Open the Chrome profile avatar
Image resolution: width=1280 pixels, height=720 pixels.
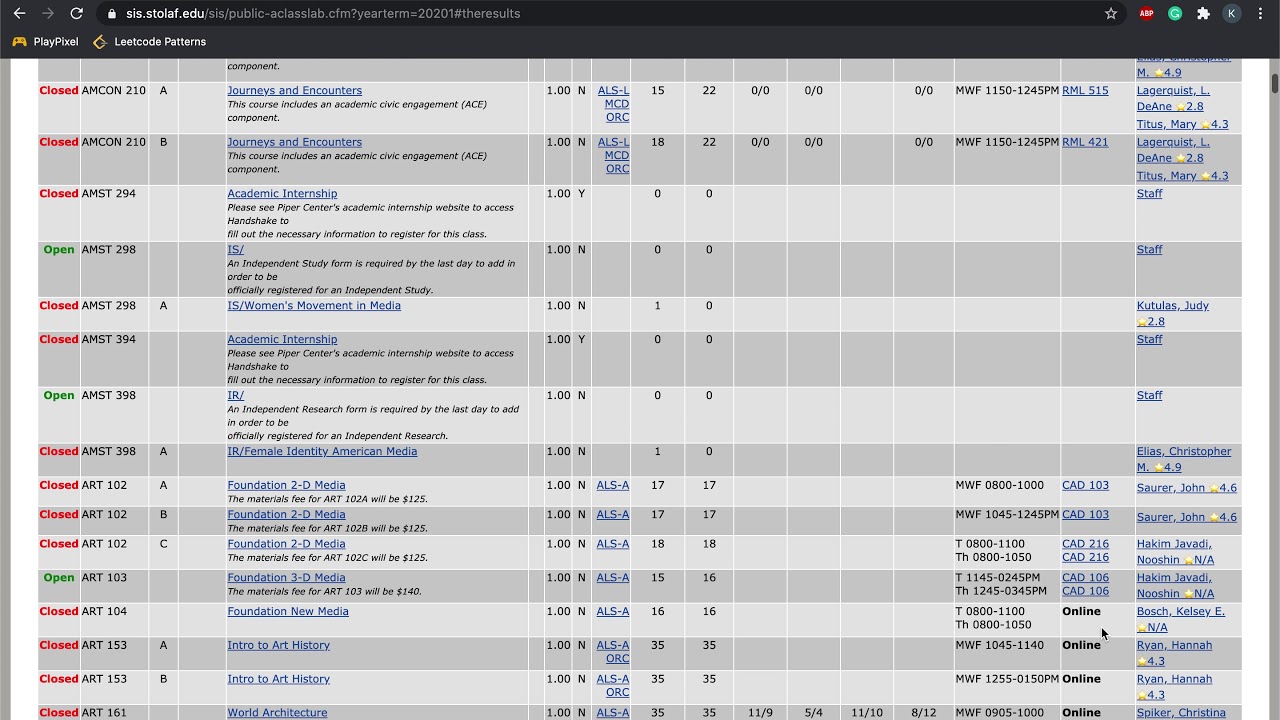(x=1232, y=13)
